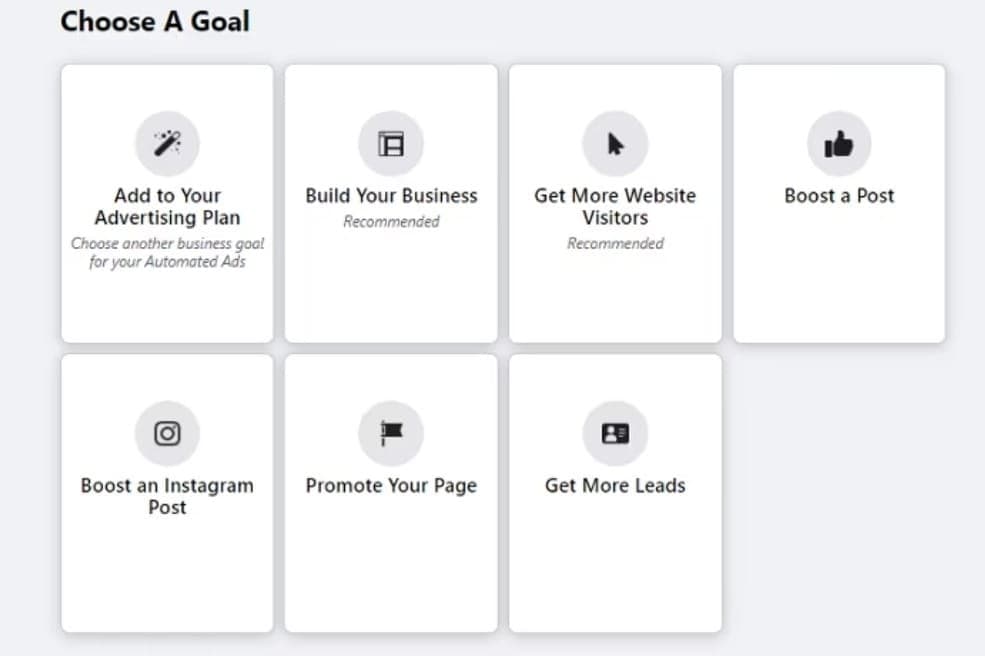Screen dimensions: 985x656
Task: Click the magic wand icon
Action: click(167, 144)
